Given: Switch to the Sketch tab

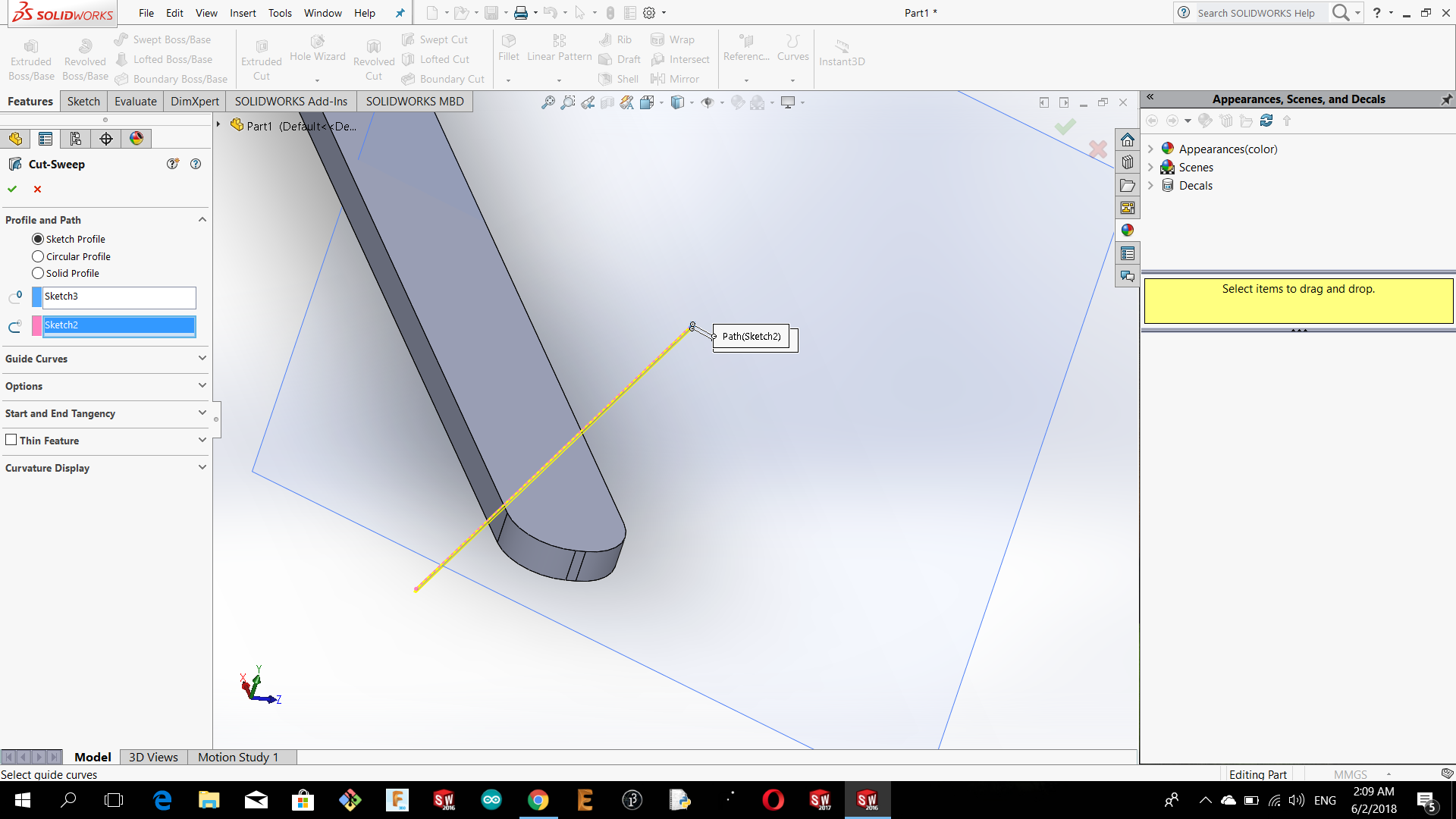Looking at the screenshot, I should pyautogui.click(x=83, y=101).
